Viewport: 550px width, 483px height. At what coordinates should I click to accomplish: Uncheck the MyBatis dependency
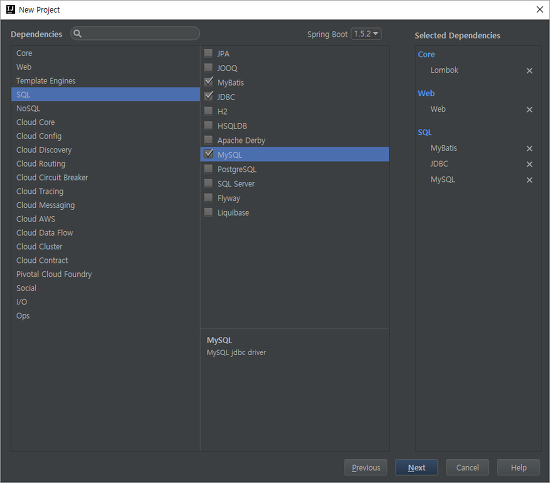(x=208, y=82)
